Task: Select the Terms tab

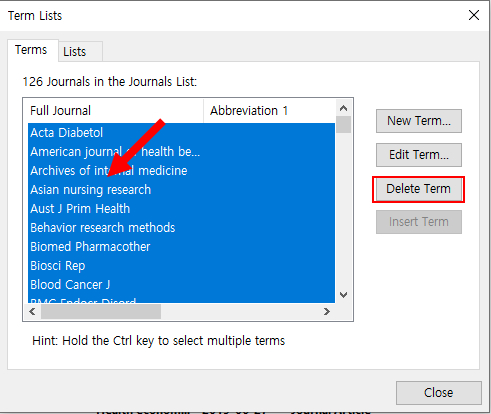Action: click(31, 50)
